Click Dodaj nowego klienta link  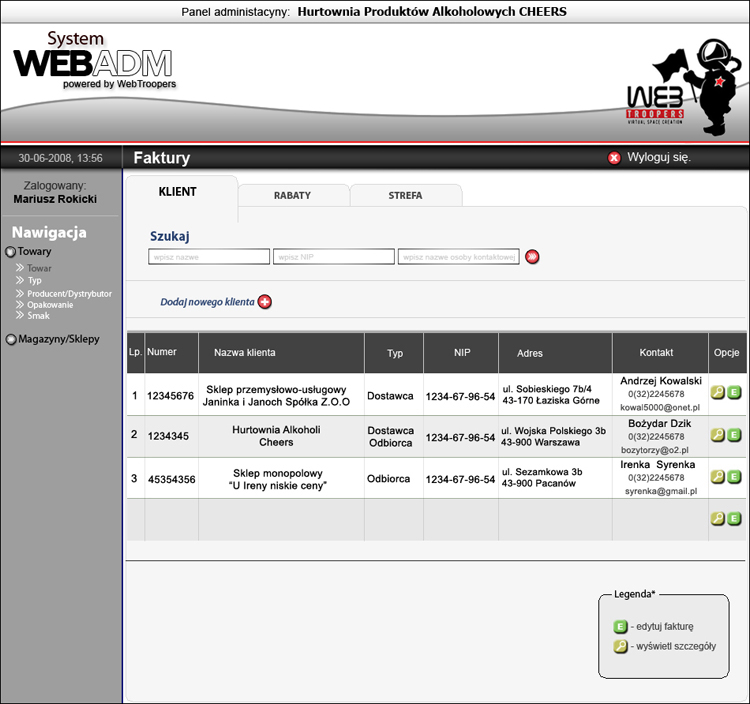207,302
